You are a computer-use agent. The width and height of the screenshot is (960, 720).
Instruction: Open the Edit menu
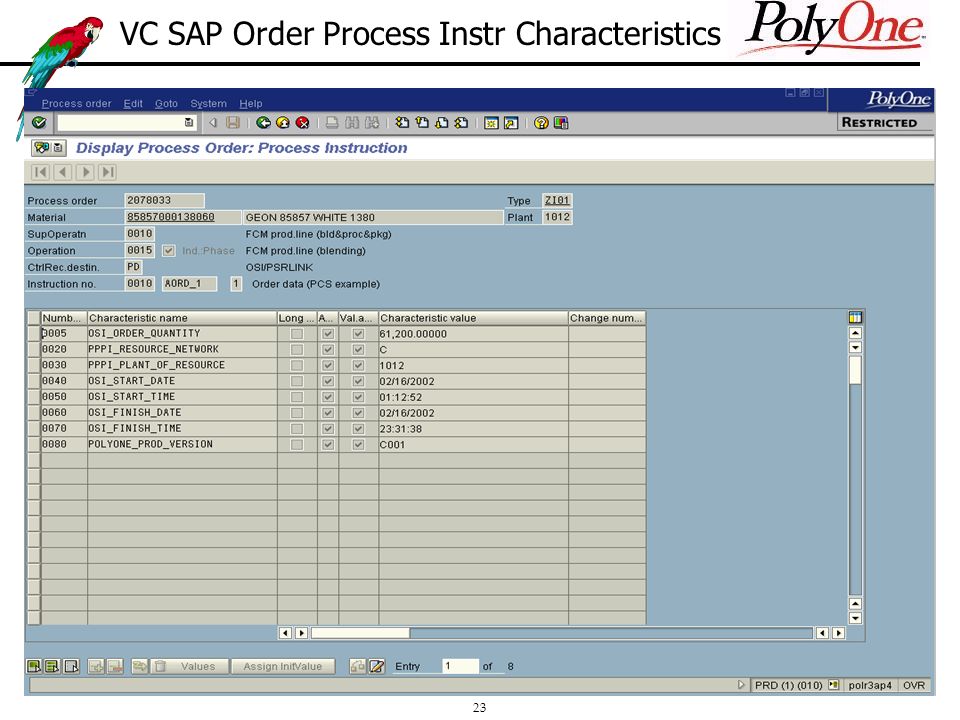[x=133, y=103]
